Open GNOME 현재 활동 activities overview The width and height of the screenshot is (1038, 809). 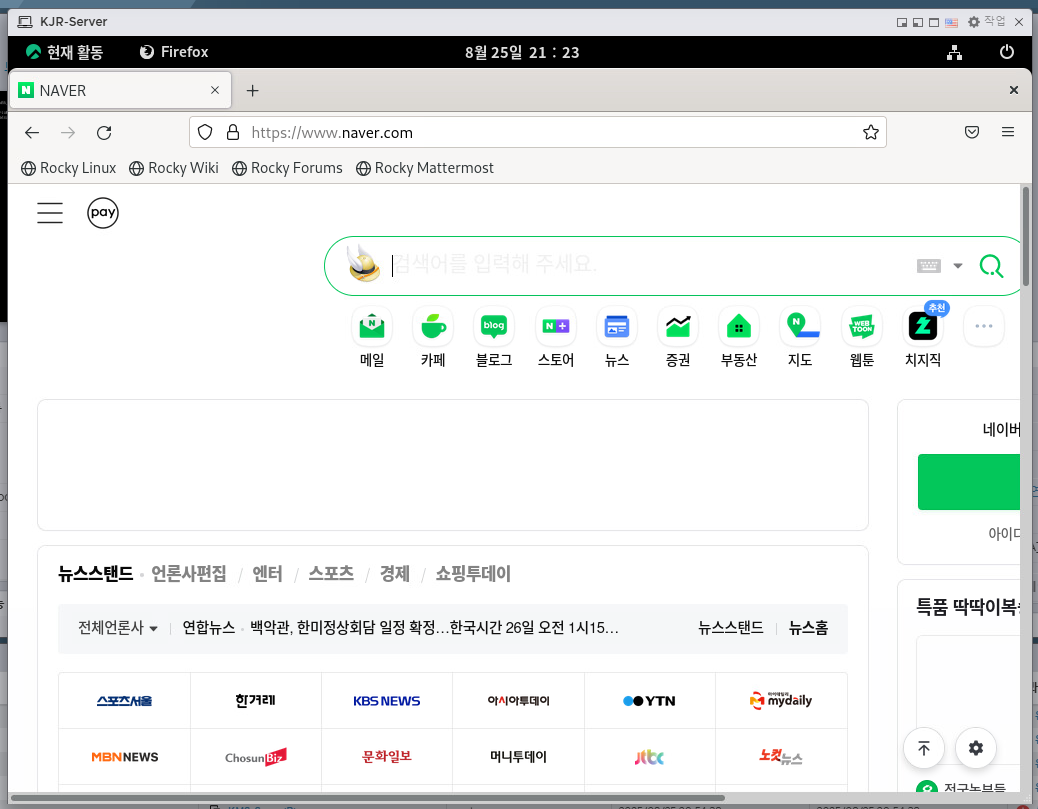64,52
